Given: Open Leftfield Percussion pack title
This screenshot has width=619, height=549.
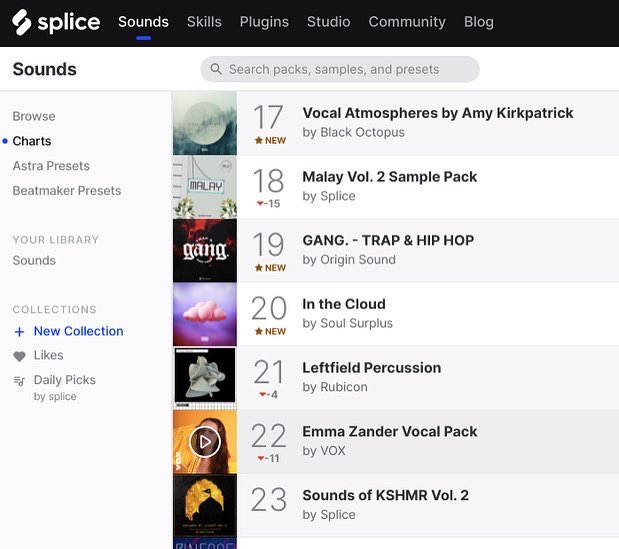Looking at the screenshot, I should tap(371, 368).
